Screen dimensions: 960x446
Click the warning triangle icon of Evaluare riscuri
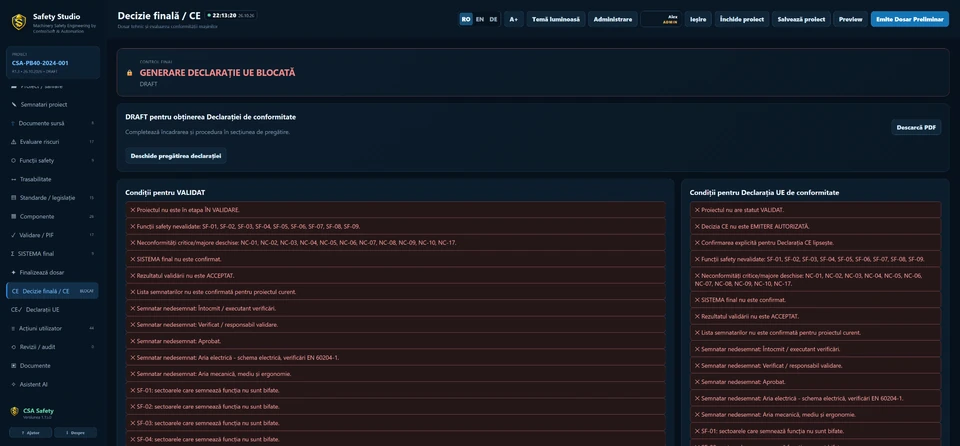click(x=13, y=142)
